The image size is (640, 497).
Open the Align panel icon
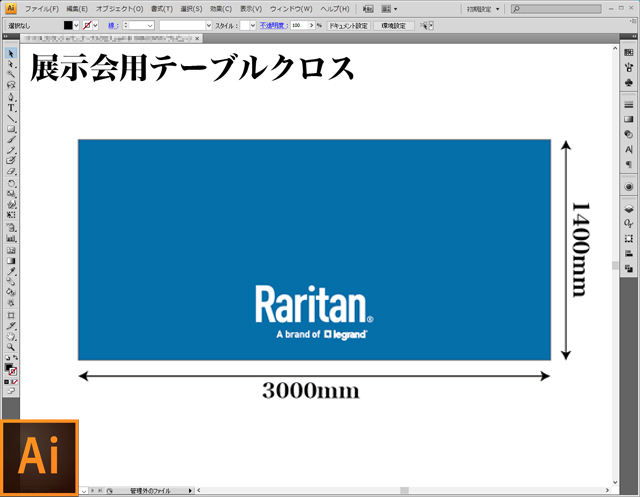(629, 253)
